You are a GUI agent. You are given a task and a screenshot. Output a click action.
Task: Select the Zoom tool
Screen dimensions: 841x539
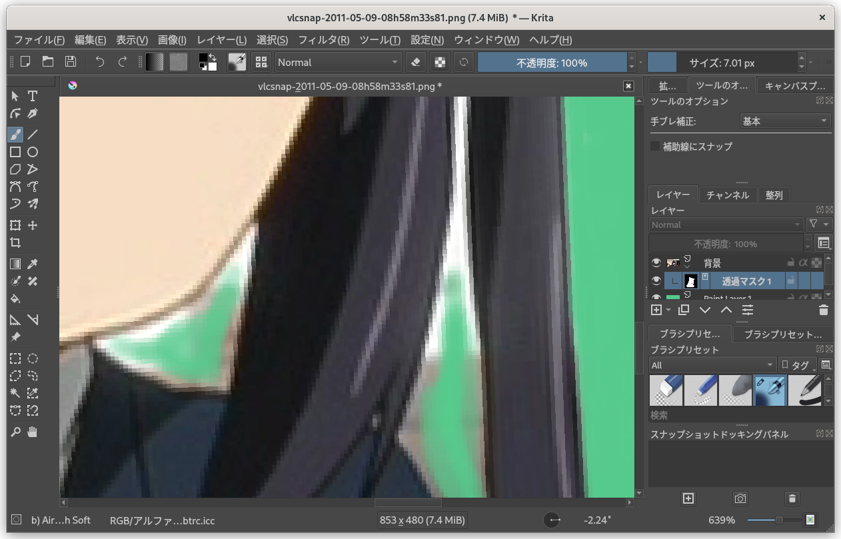pyautogui.click(x=16, y=432)
